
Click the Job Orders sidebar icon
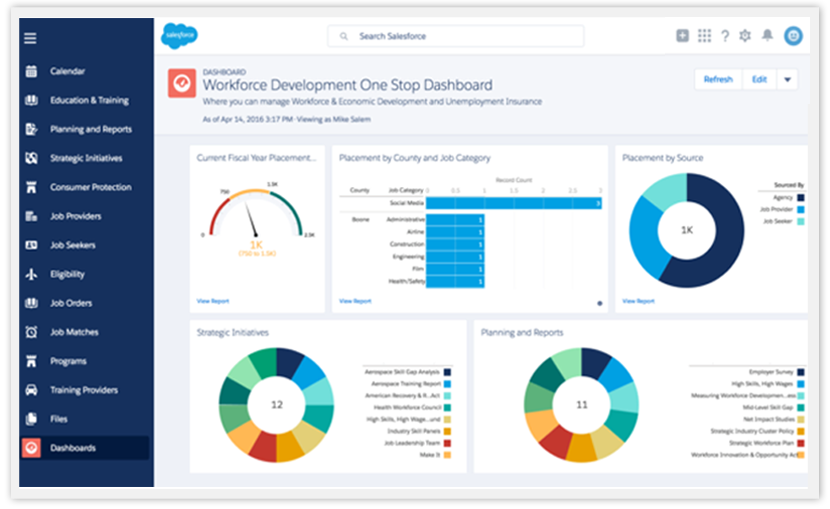coord(31,303)
